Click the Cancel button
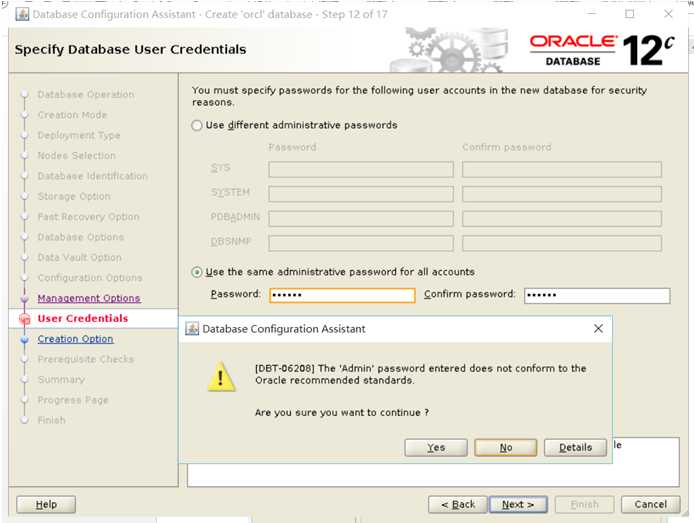This screenshot has width=694, height=523. (x=650, y=504)
